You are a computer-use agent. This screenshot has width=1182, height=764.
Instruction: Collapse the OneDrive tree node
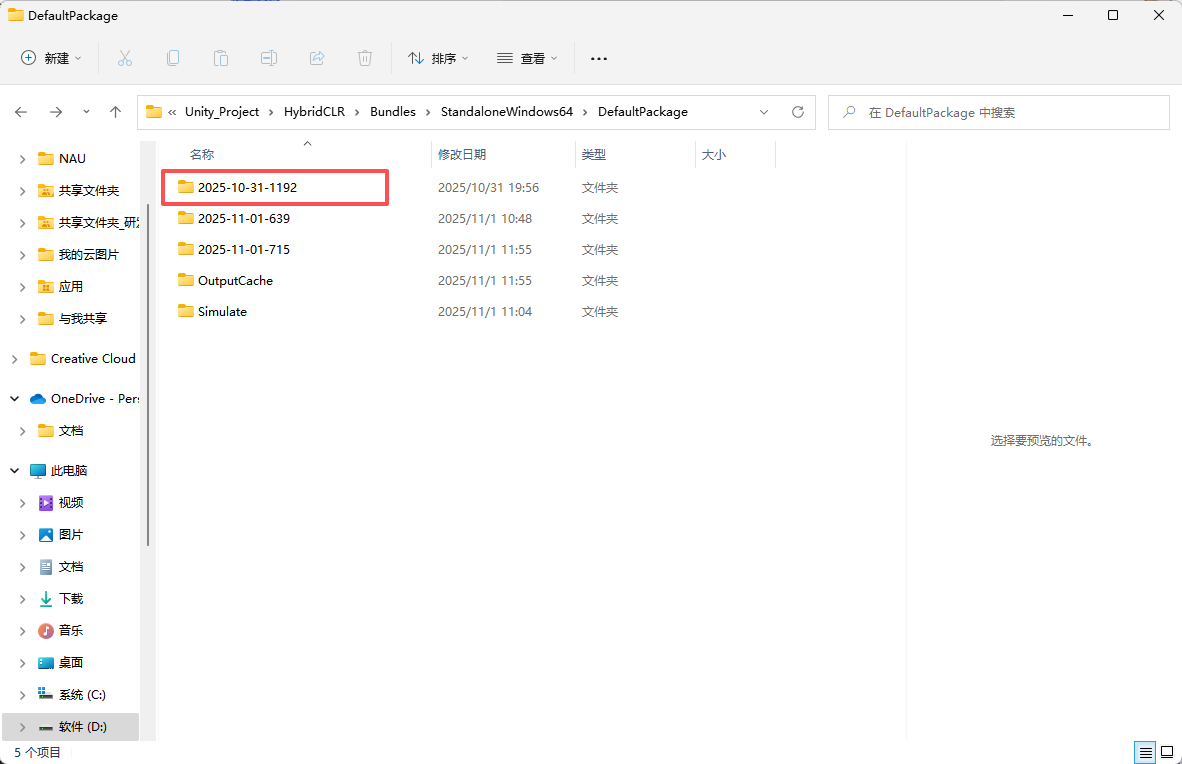14,398
